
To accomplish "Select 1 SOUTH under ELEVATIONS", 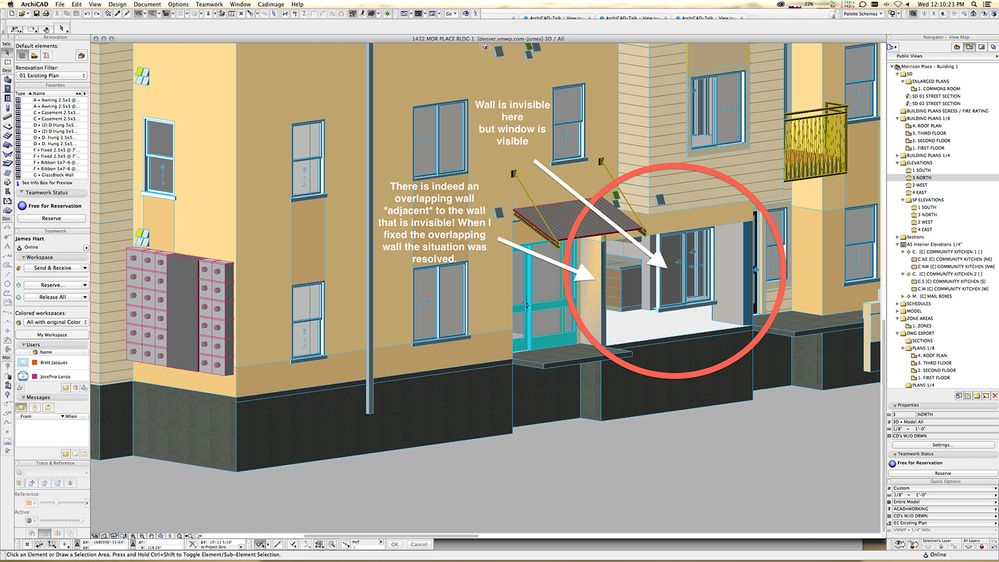I will coord(923,170).
